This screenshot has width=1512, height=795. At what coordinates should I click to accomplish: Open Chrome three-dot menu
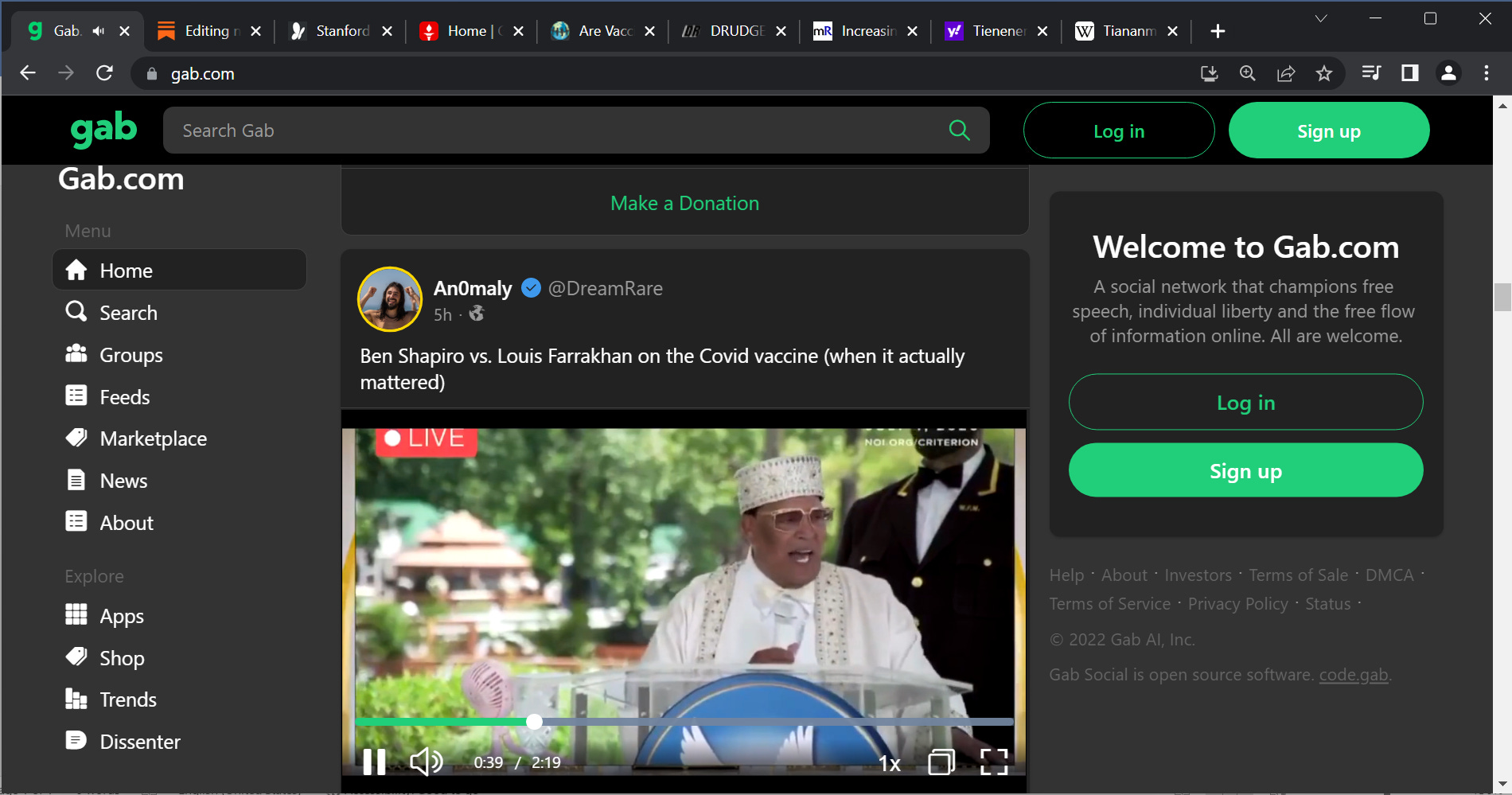point(1487,73)
